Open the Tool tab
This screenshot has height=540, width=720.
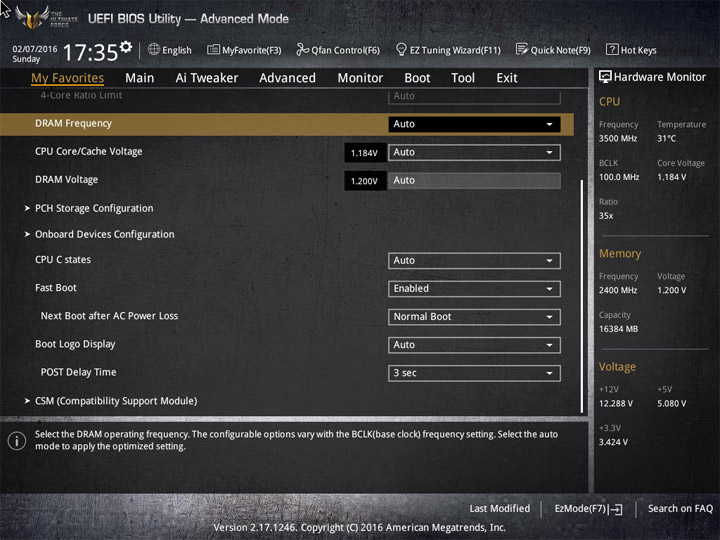(463, 78)
